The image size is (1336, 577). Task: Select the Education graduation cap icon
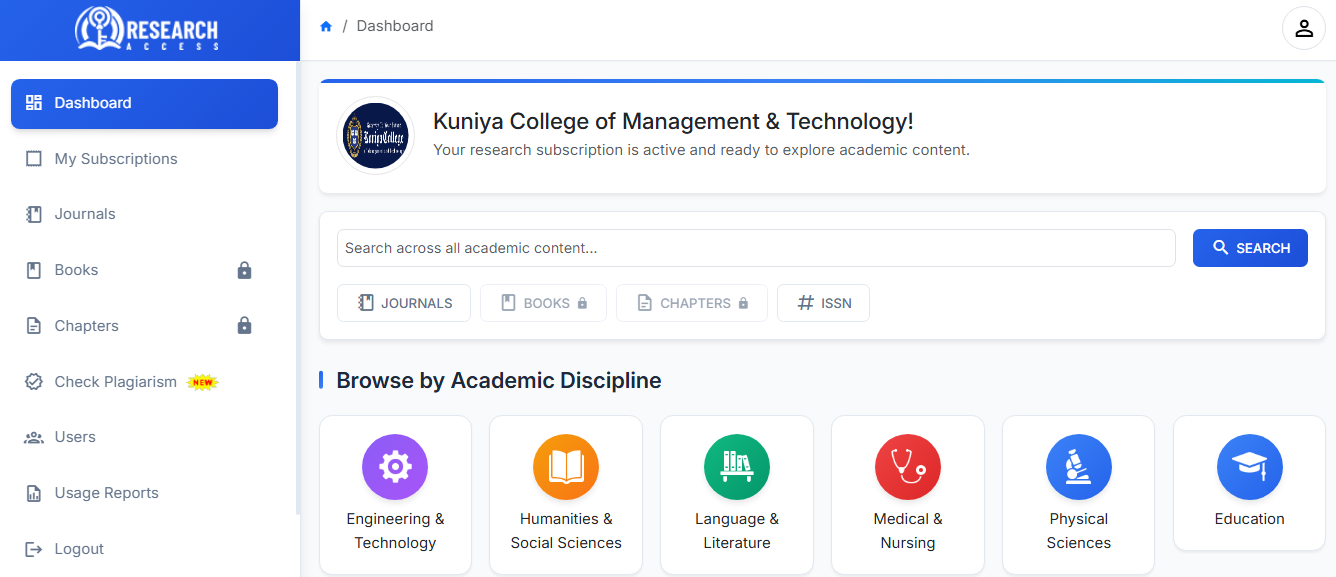(x=1249, y=467)
